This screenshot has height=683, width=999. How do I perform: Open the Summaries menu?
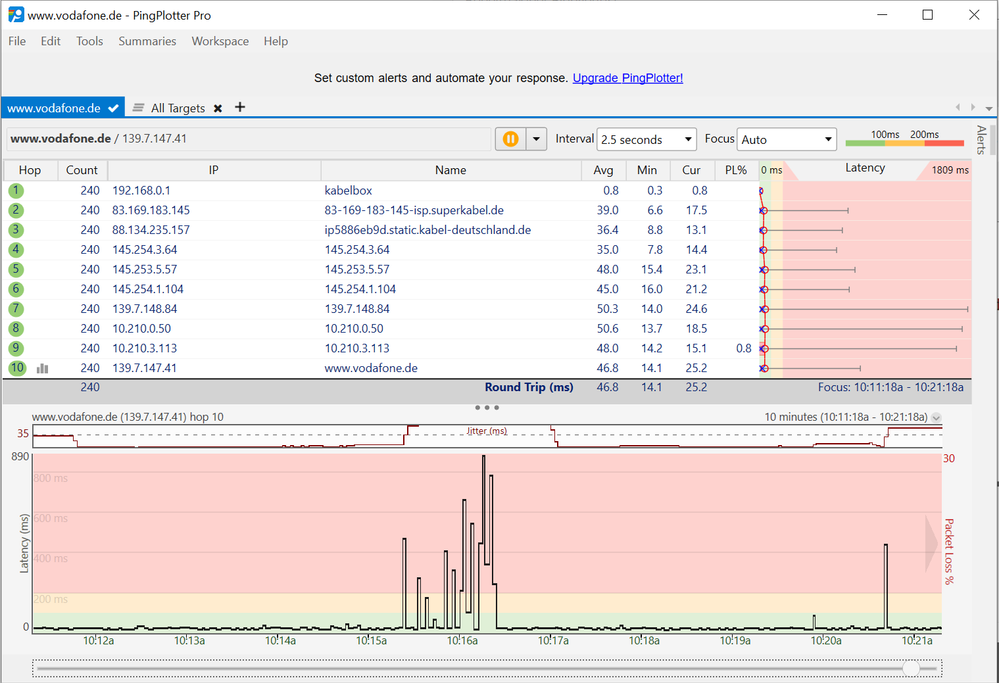pyautogui.click(x=147, y=41)
